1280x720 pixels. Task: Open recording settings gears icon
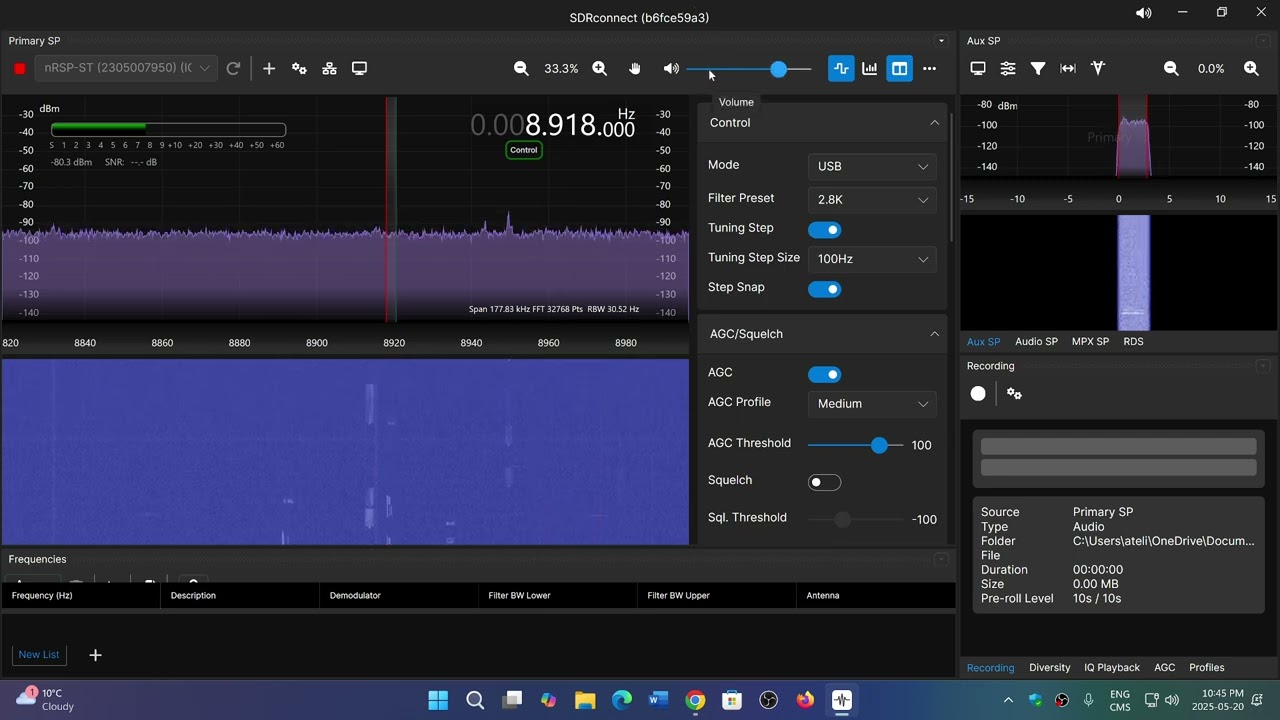pos(1014,394)
